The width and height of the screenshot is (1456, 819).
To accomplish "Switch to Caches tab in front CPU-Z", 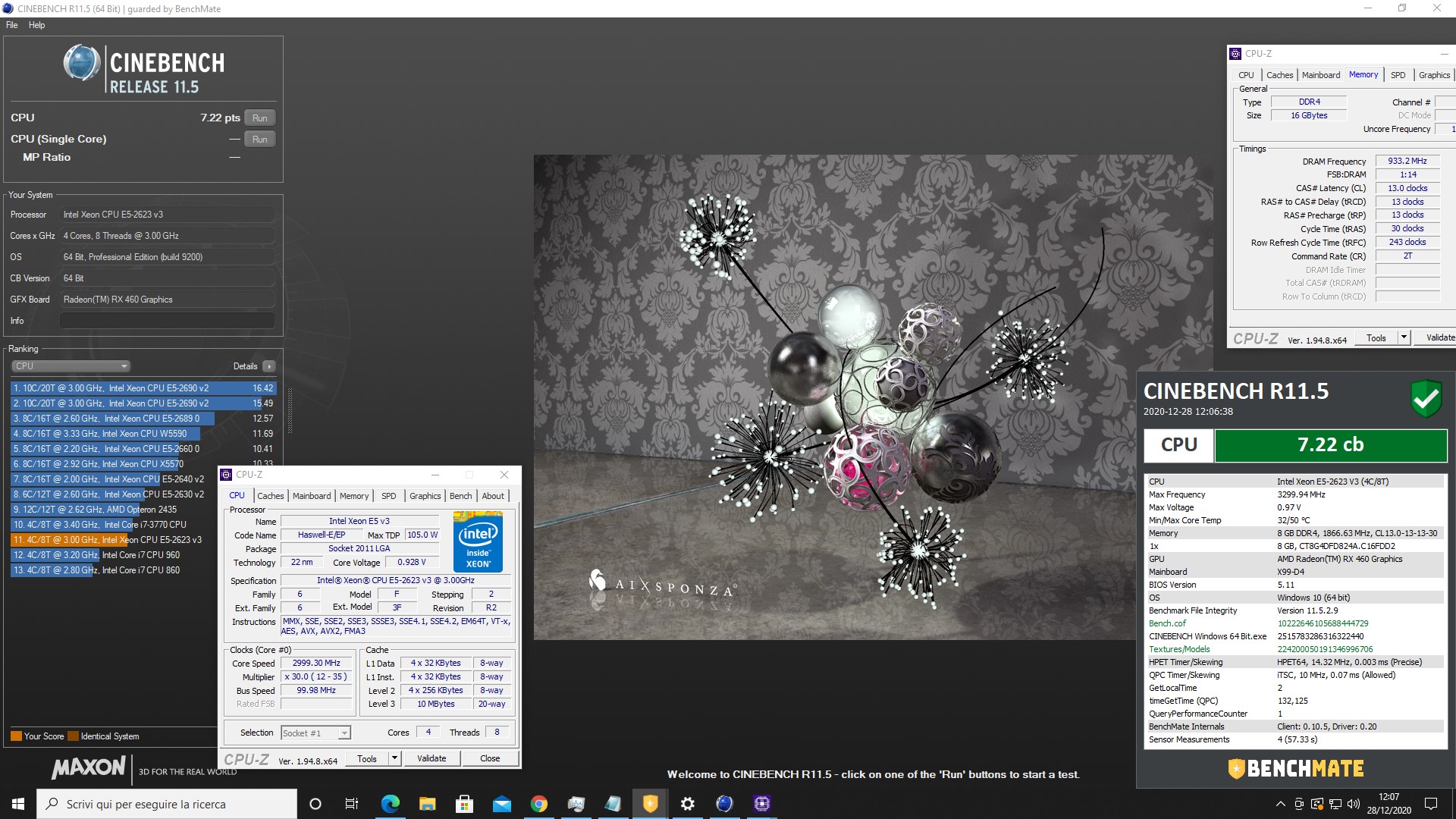I will [270, 496].
